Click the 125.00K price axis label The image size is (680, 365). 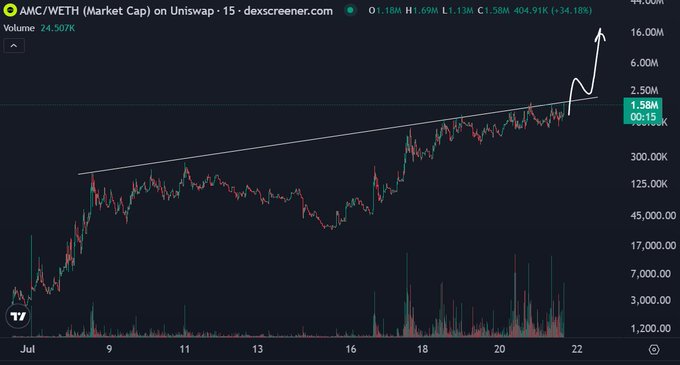tap(649, 184)
